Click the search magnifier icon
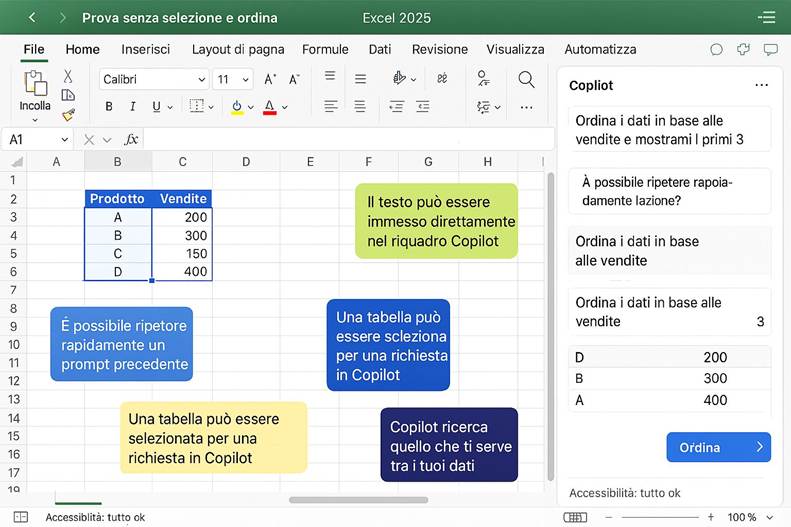 [x=526, y=80]
